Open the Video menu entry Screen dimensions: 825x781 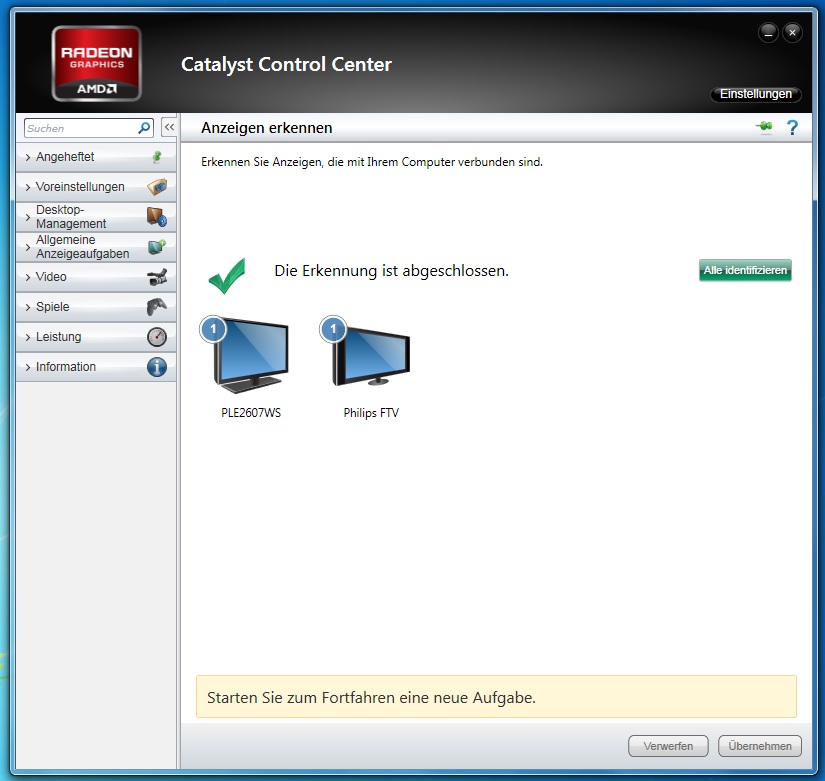point(96,277)
